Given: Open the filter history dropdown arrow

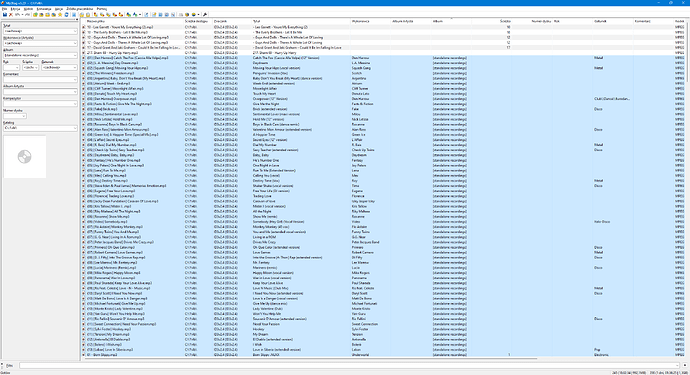Looking at the screenshot, I should (x=677, y=365).
